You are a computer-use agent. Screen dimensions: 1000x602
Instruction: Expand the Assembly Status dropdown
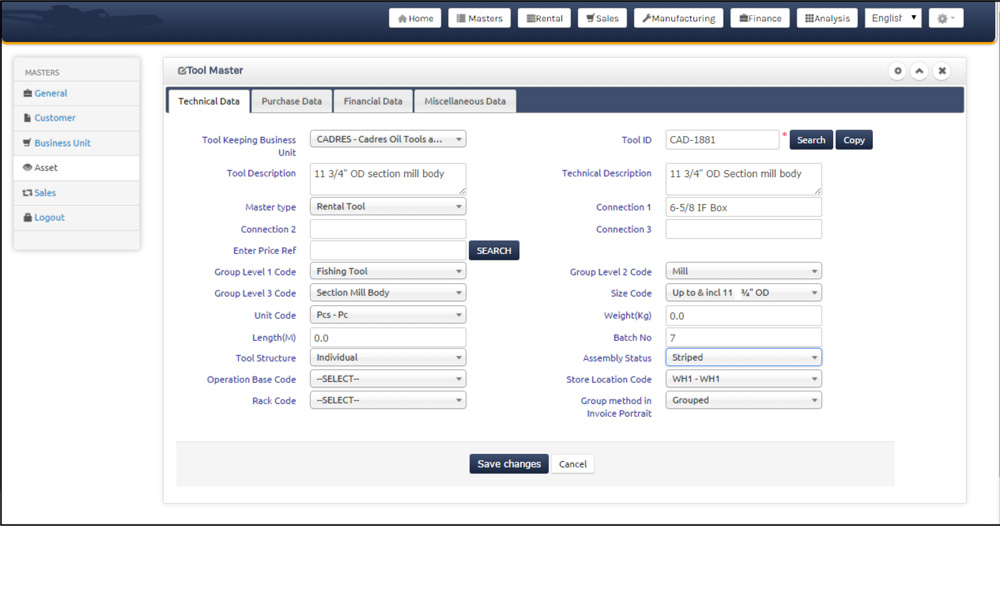[743, 358]
